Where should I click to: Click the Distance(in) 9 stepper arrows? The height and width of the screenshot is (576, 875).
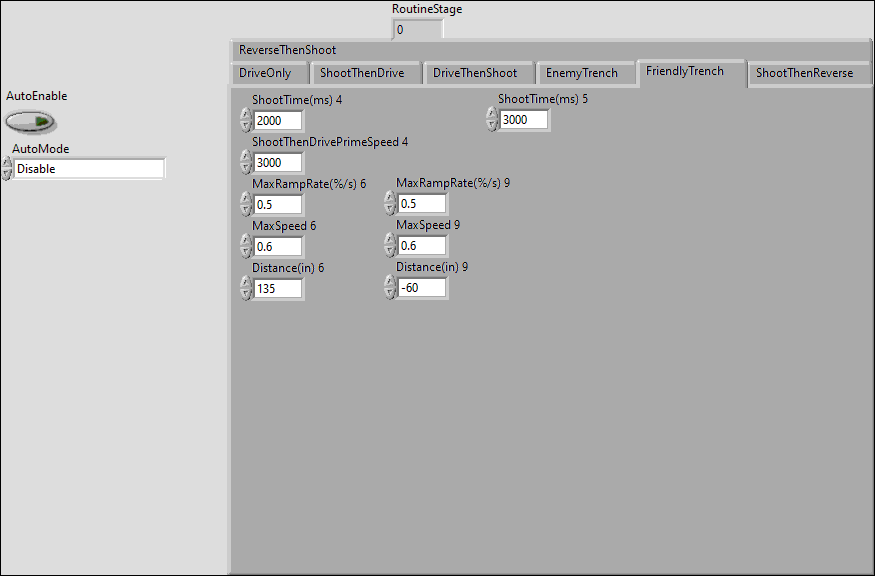[390, 288]
